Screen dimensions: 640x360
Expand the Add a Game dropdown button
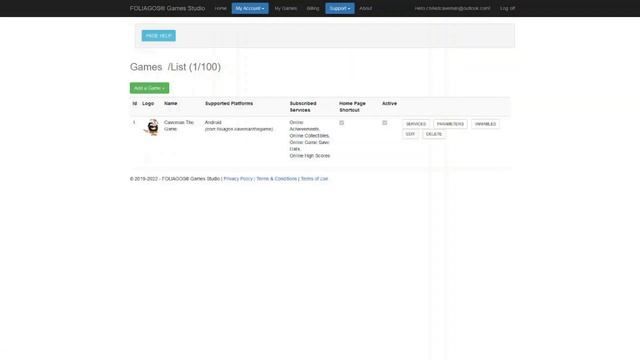[149, 88]
